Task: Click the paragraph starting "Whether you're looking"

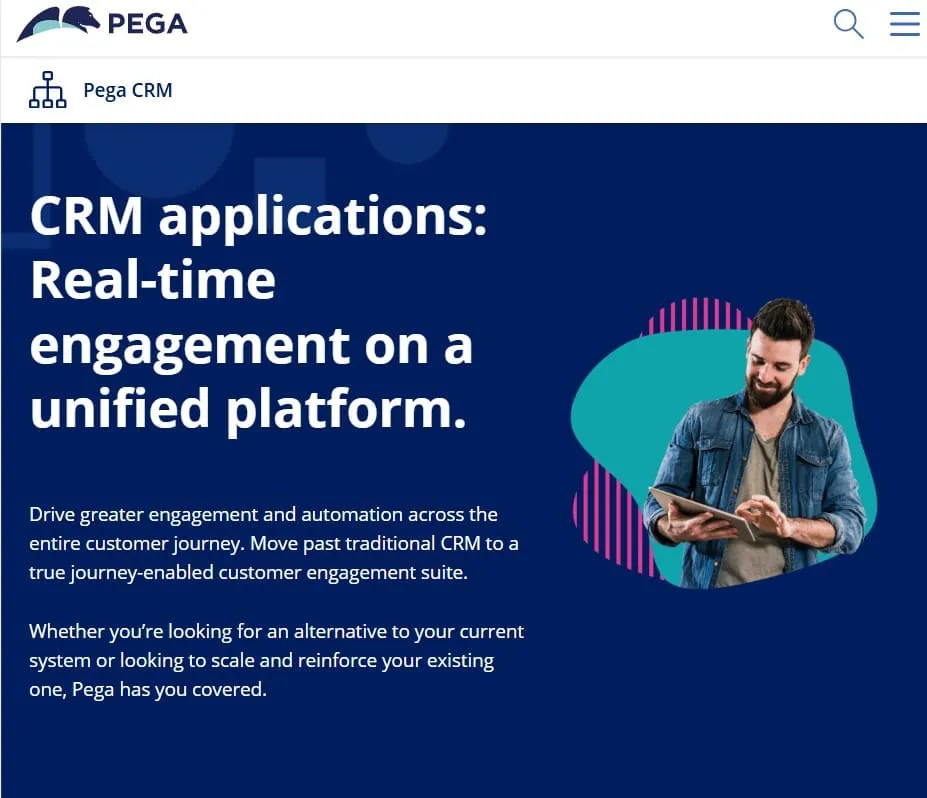Action: [x=277, y=660]
